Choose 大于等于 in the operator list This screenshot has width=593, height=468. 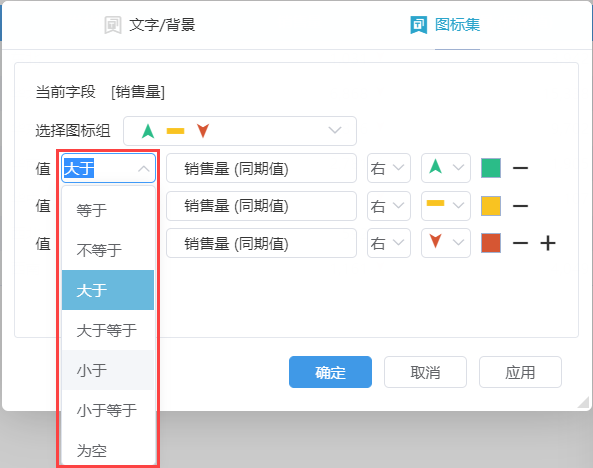point(108,330)
